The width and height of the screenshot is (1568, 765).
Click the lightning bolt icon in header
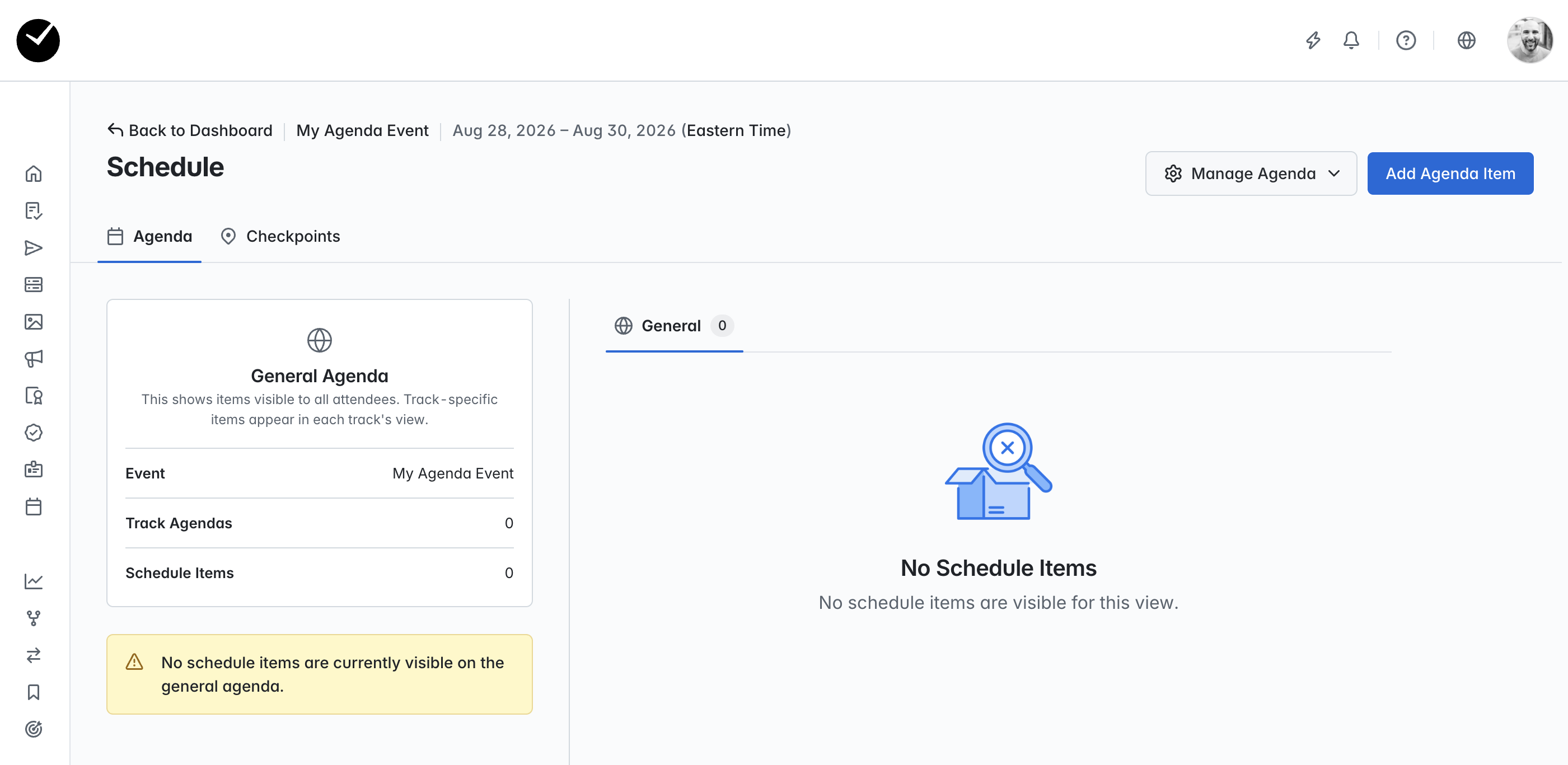pos(1313,40)
